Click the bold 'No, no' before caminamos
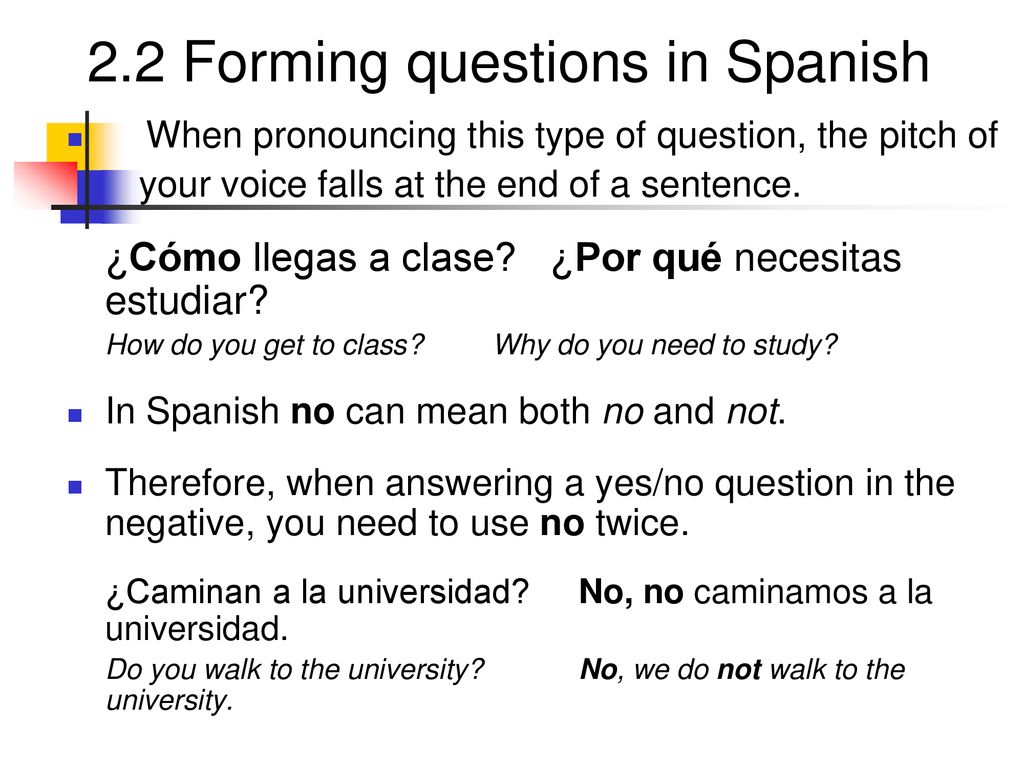Image resolution: width=1024 pixels, height=768 pixels. click(631, 592)
